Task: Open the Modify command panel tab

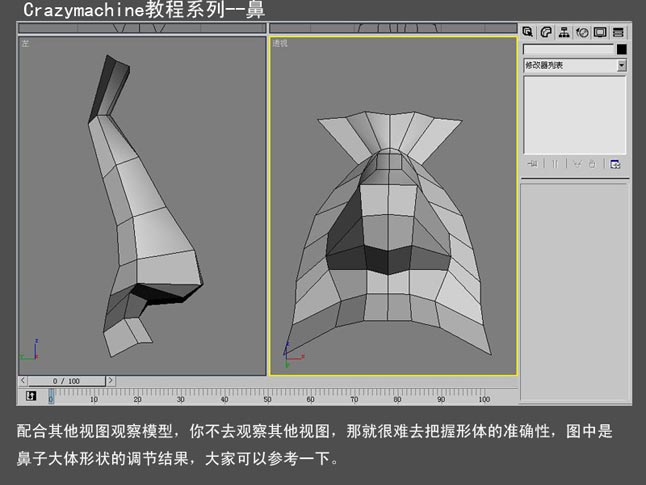Action: point(546,32)
